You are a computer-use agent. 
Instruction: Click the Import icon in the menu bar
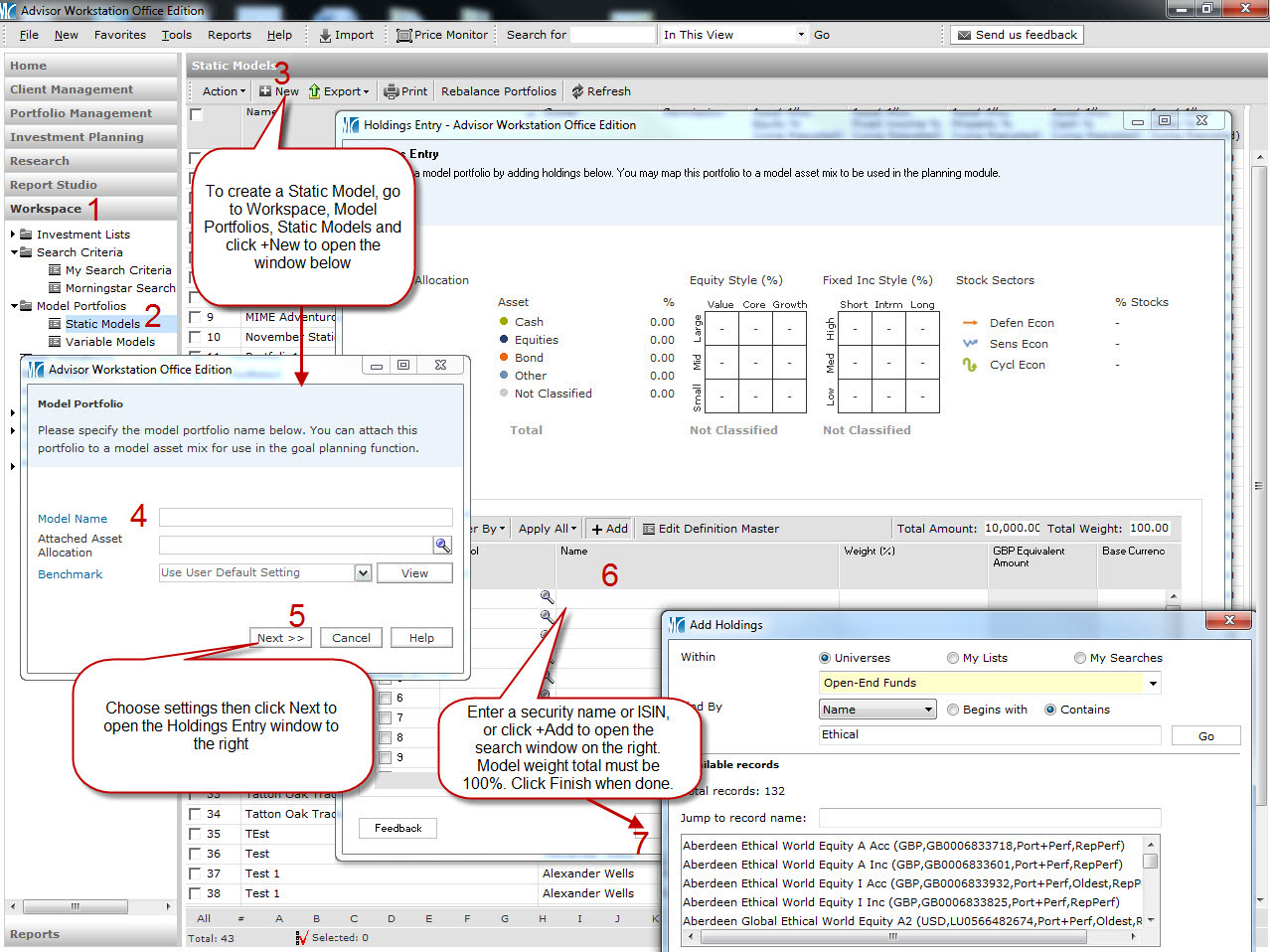(x=325, y=35)
